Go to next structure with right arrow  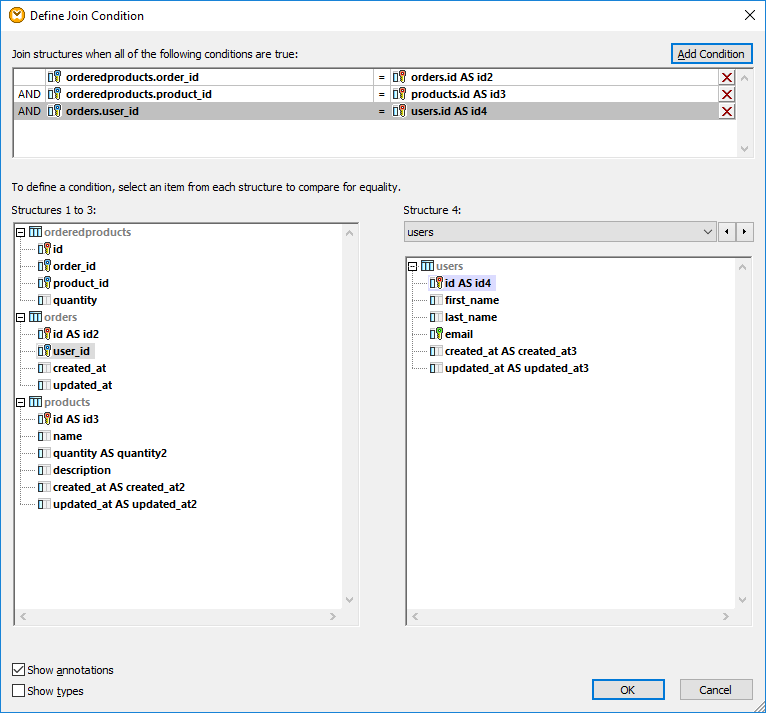click(744, 232)
